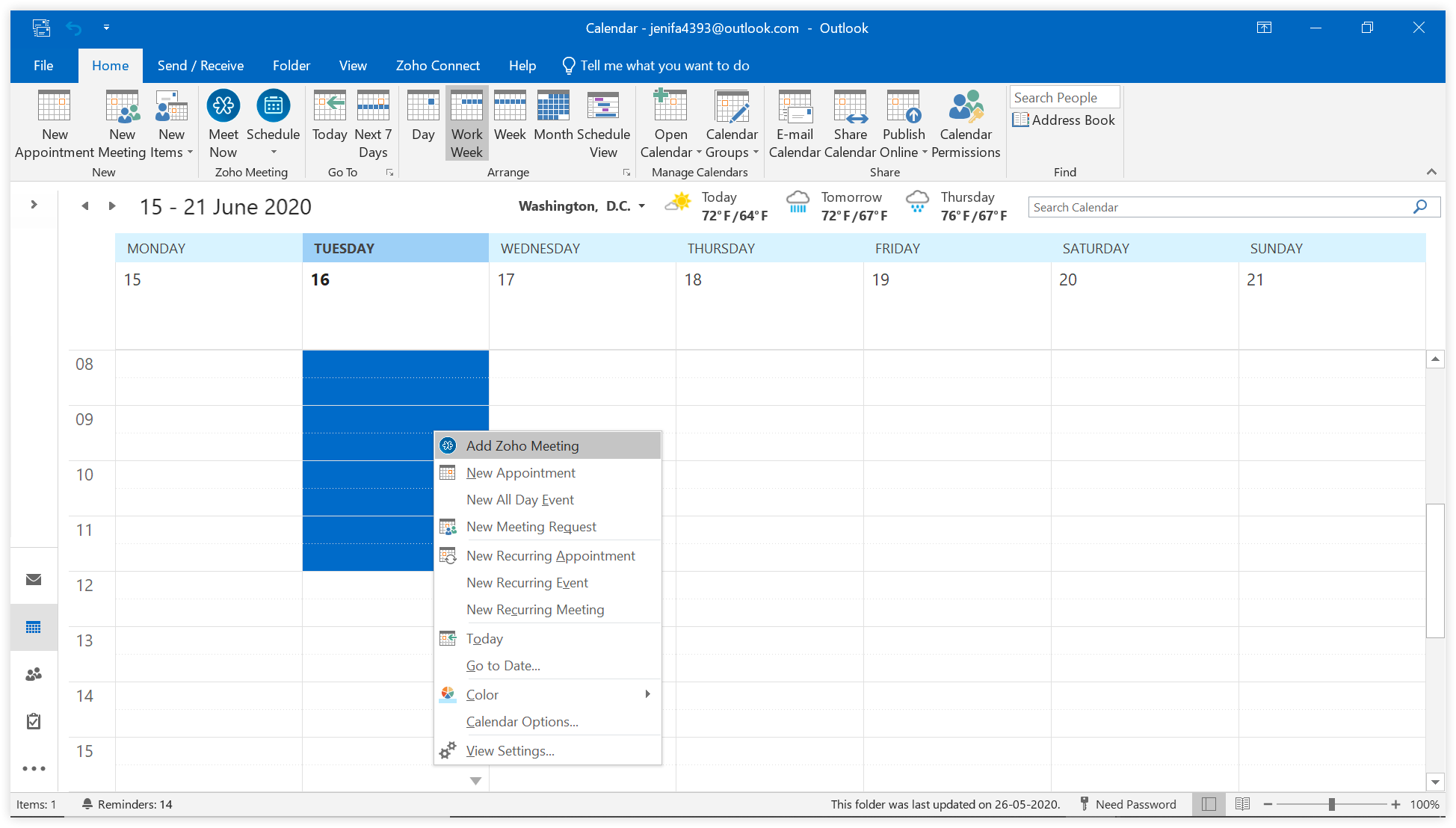Open the Tasks view from the sidebar
The width and height of the screenshot is (1456, 828).
[34, 721]
